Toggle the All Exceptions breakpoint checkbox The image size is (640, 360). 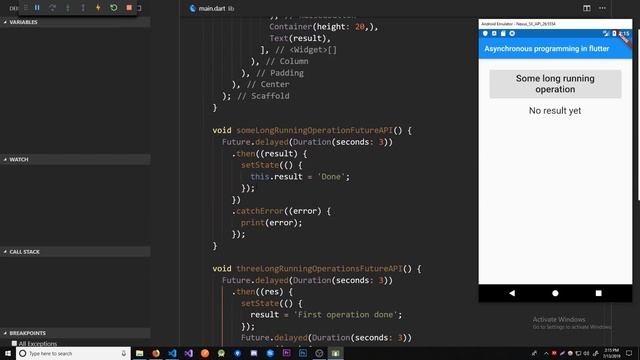(x=14, y=344)
